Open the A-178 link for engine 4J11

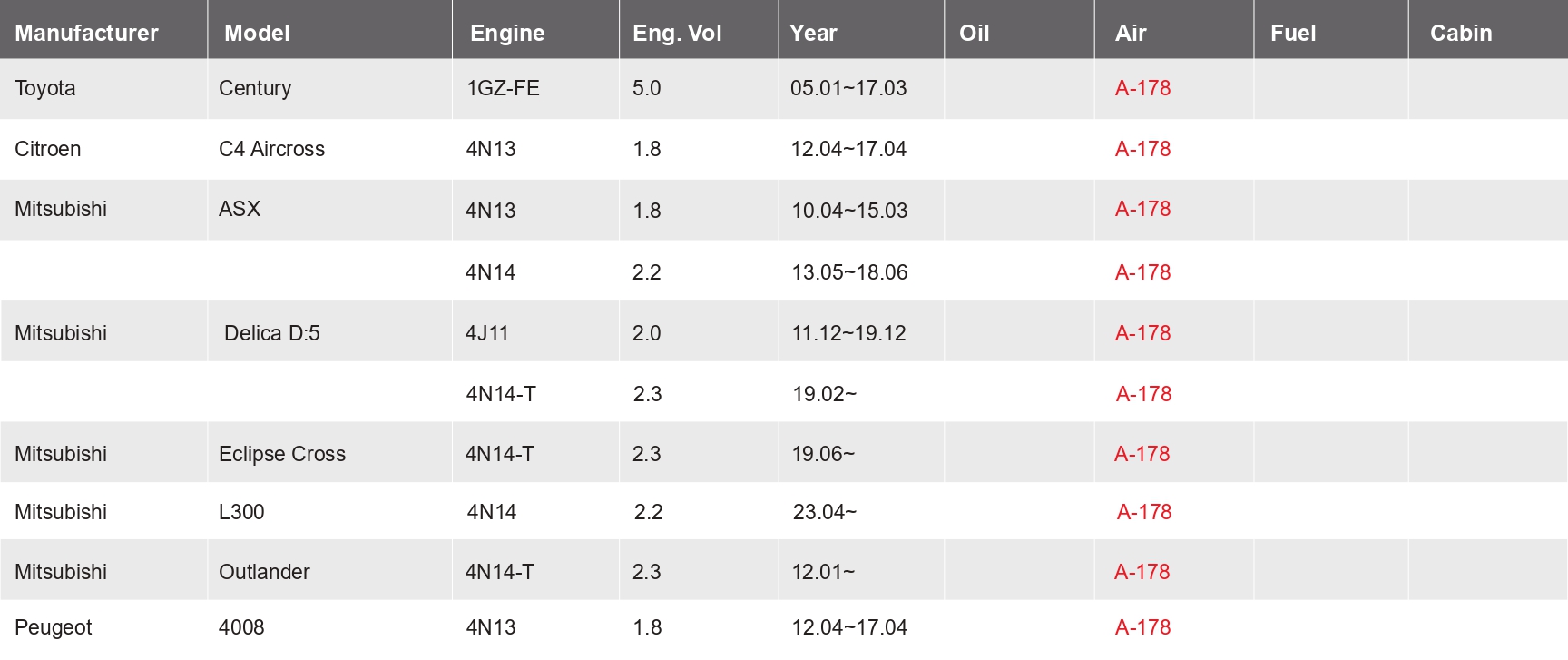pyautogui.click(x=1142, y=333)
